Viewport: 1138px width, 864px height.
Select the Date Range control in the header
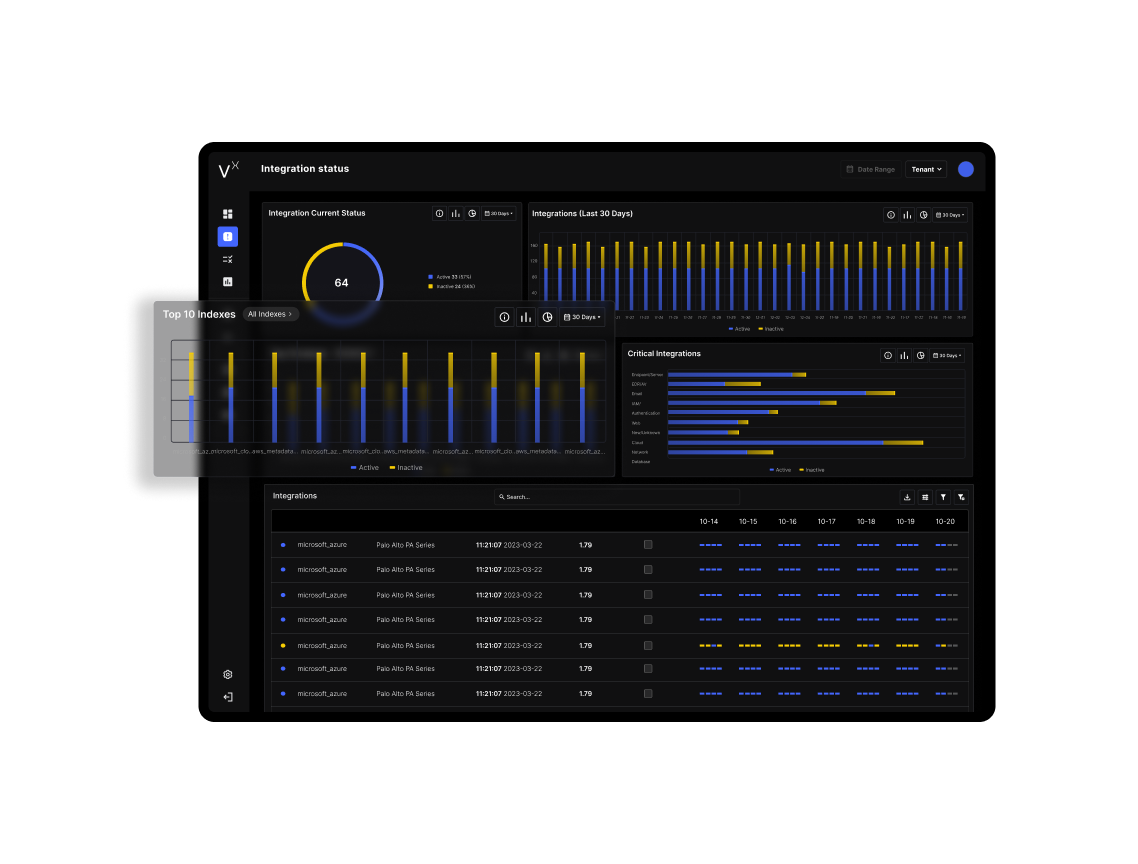[x=870, y=169]
